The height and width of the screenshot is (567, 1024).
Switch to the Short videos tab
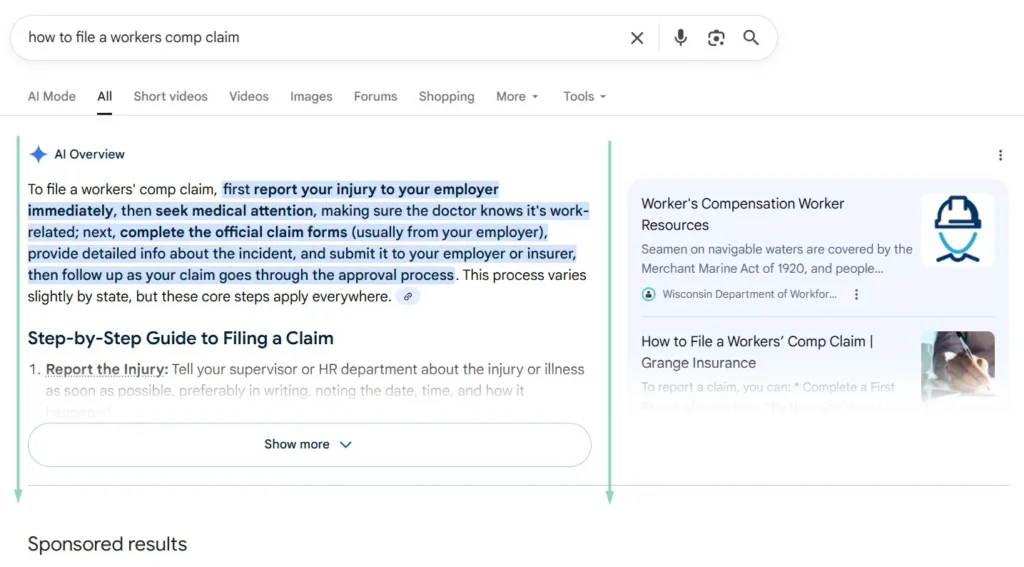tap(170, 97)
